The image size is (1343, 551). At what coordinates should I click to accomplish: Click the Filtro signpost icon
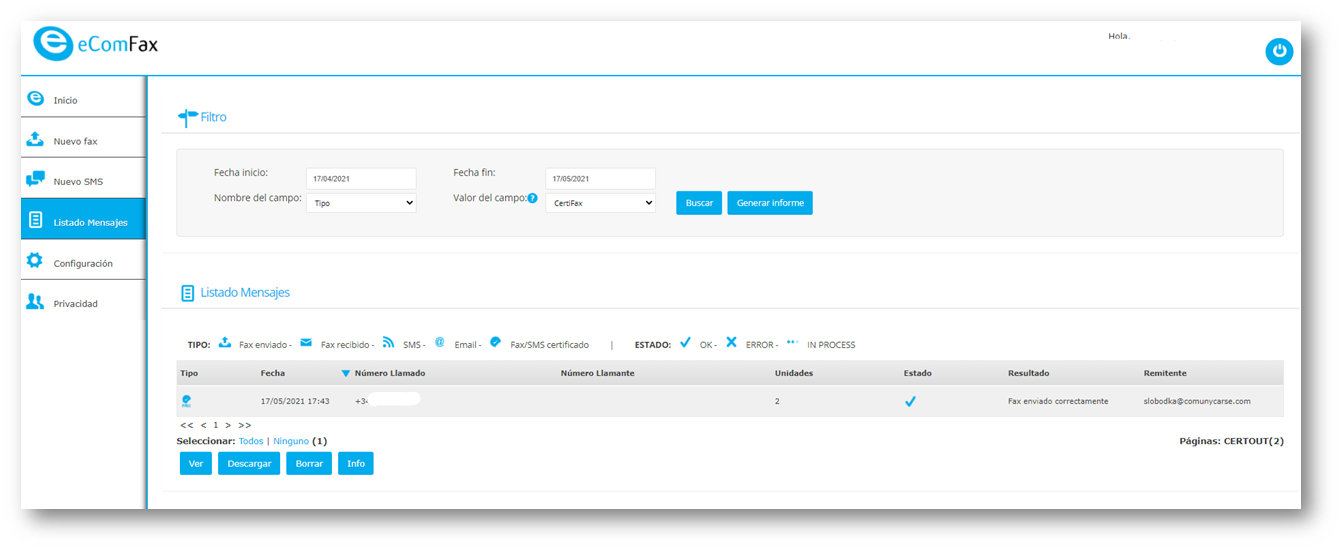point(187,117)
